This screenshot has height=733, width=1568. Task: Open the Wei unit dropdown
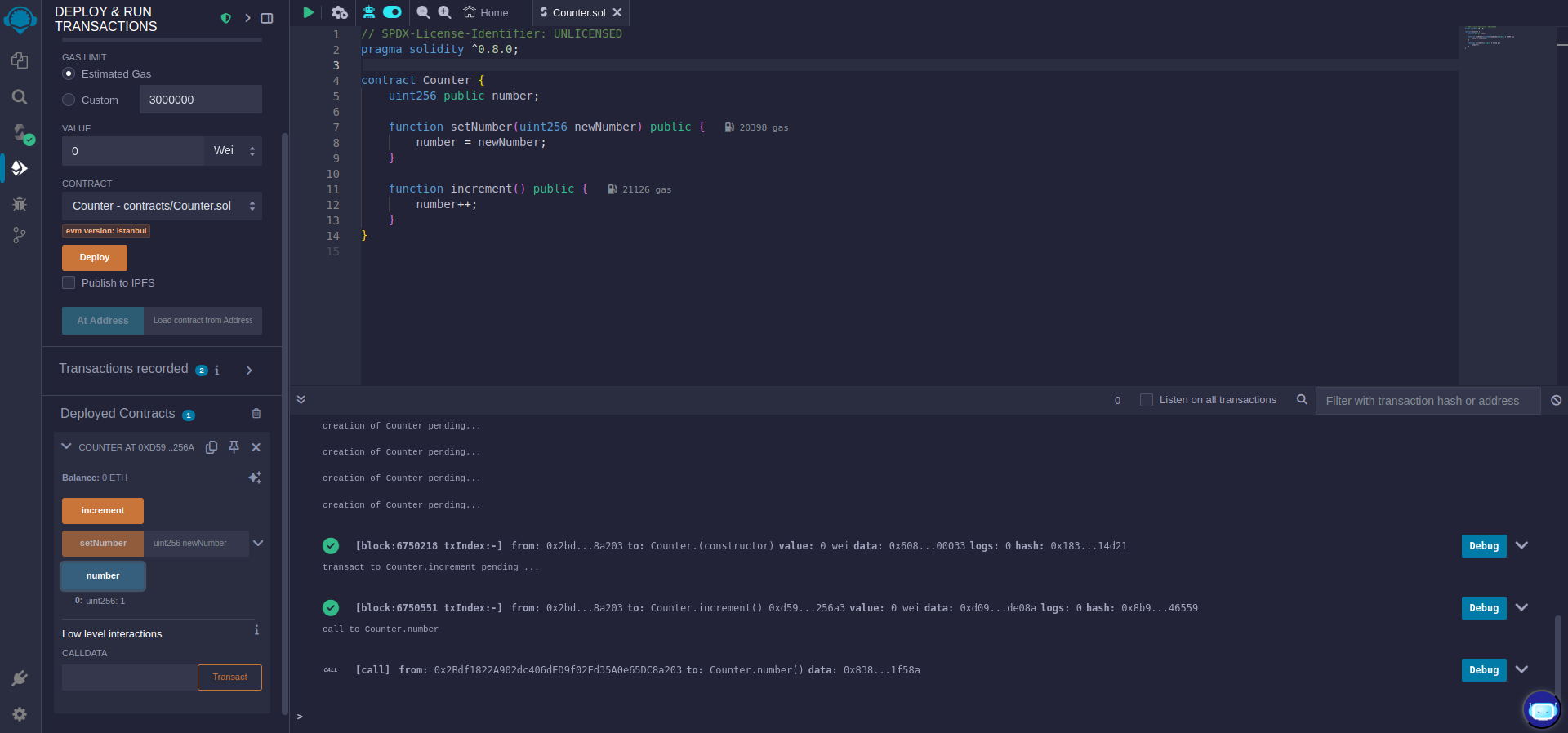[234, 151]
